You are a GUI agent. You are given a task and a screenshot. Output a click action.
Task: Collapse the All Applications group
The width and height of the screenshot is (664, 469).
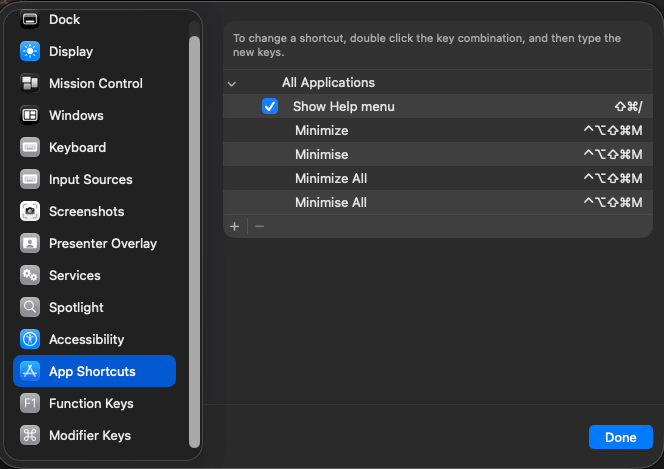232,83
